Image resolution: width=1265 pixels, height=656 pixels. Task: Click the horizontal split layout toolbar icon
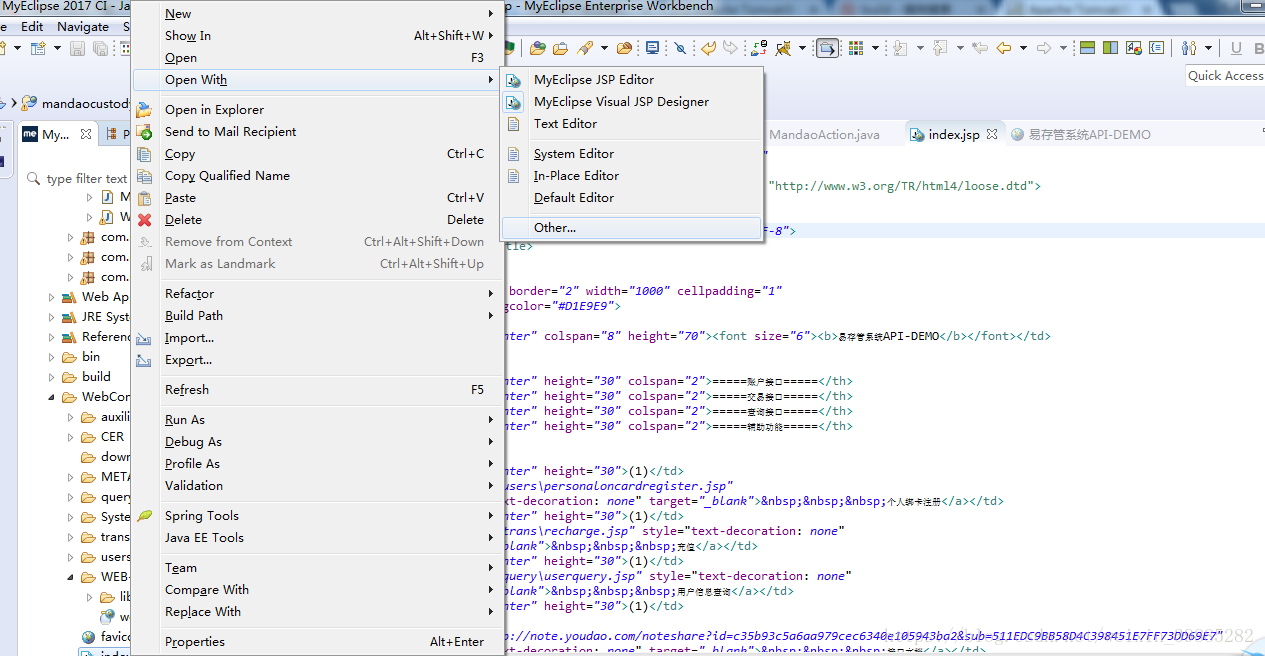tap(1087, 48)
